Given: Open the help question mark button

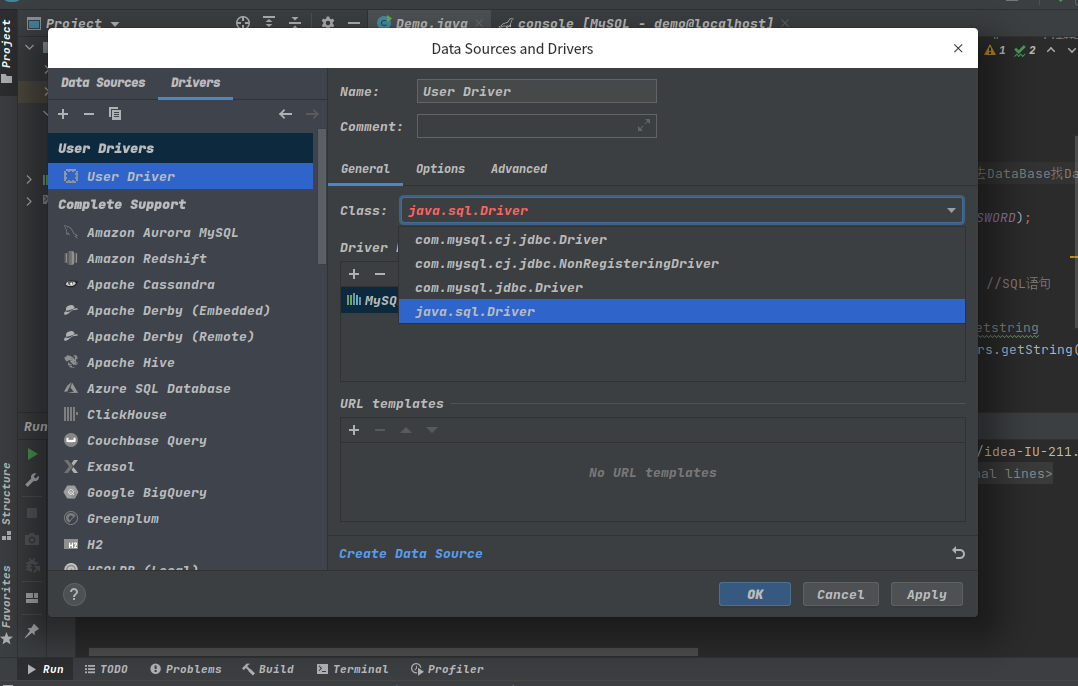Looking at the screenshot, I should coord(74,594).
